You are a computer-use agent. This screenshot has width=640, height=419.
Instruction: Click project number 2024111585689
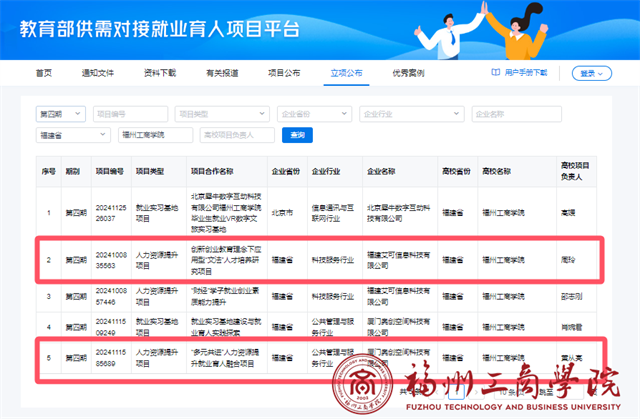point(111,358)
